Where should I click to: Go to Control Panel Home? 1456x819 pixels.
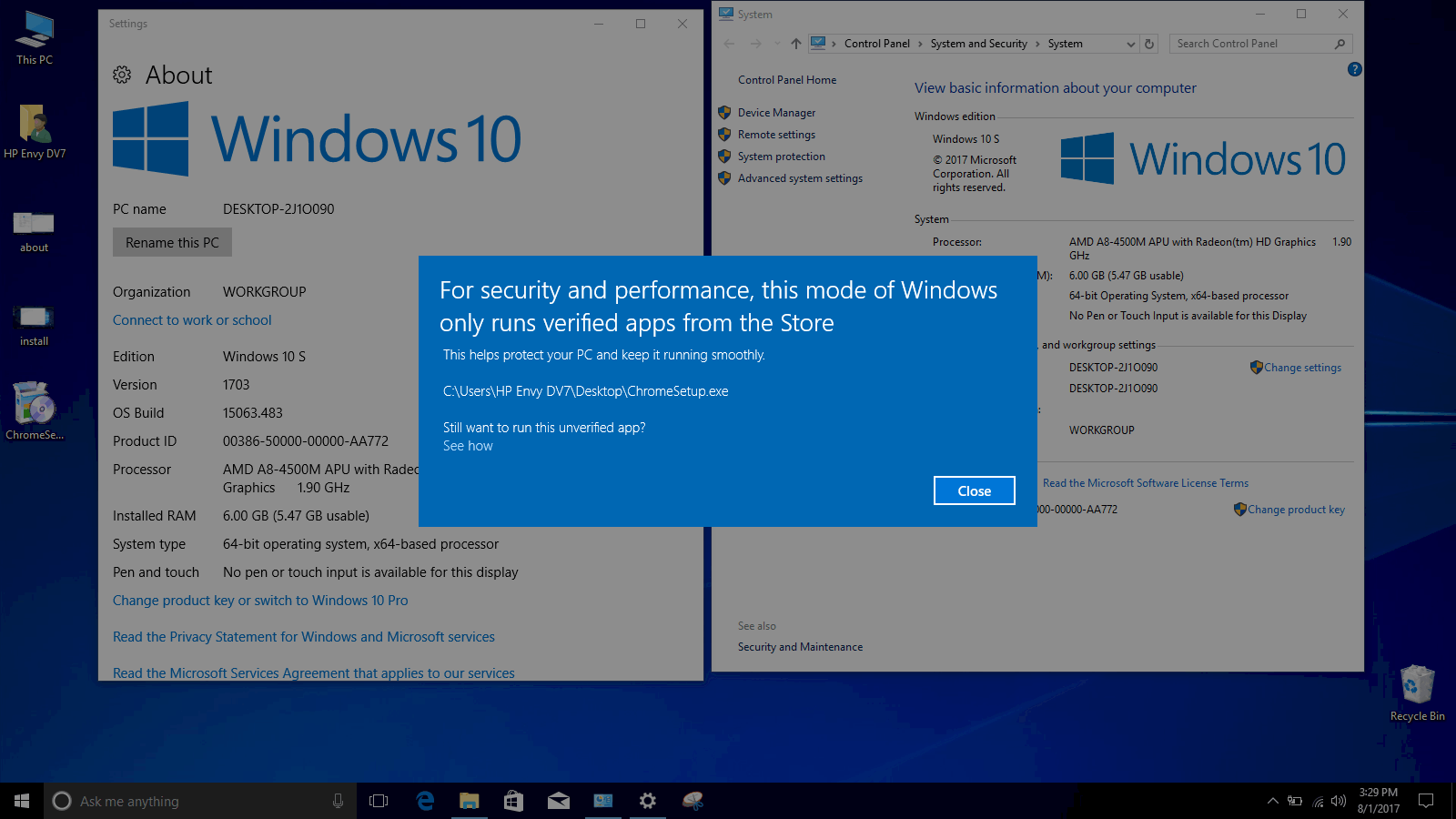pyautogui.click(x=787, y=80)
